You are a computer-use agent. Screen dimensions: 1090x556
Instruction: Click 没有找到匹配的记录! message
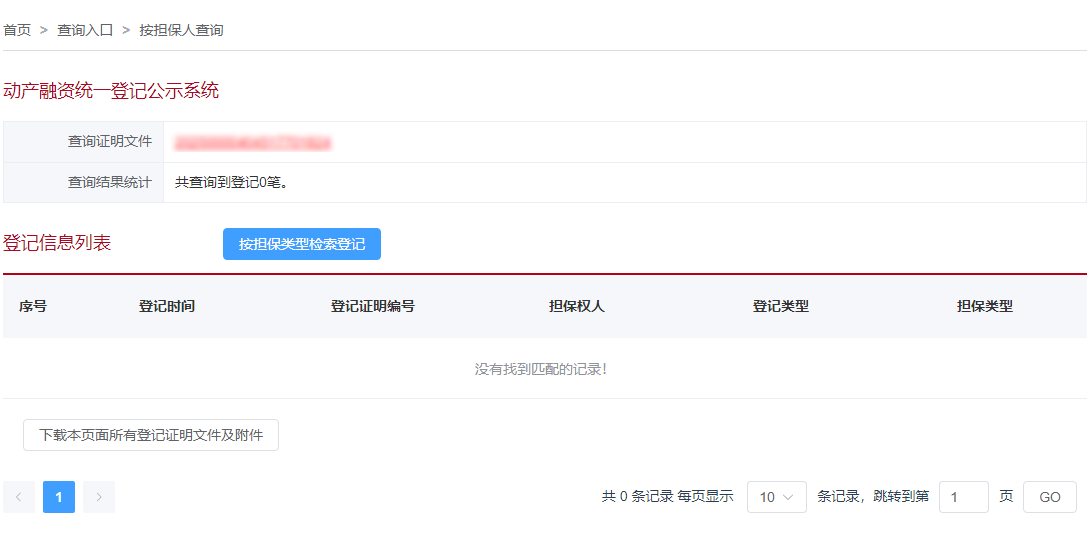pyautogui.click(x=541, y=369)
